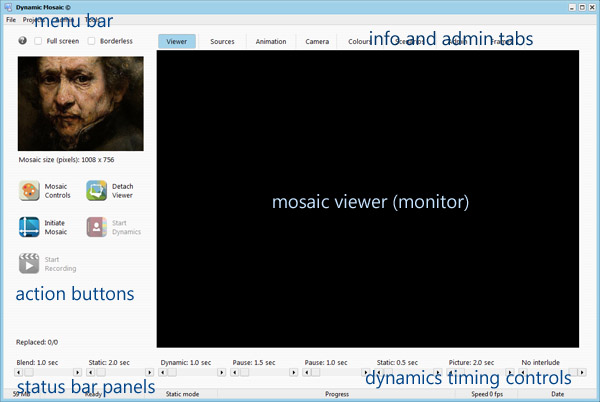This screenshot has height=402, width=600.
Task: Click the black mosaic viewer monitor area
Action: tap(368, 200)
